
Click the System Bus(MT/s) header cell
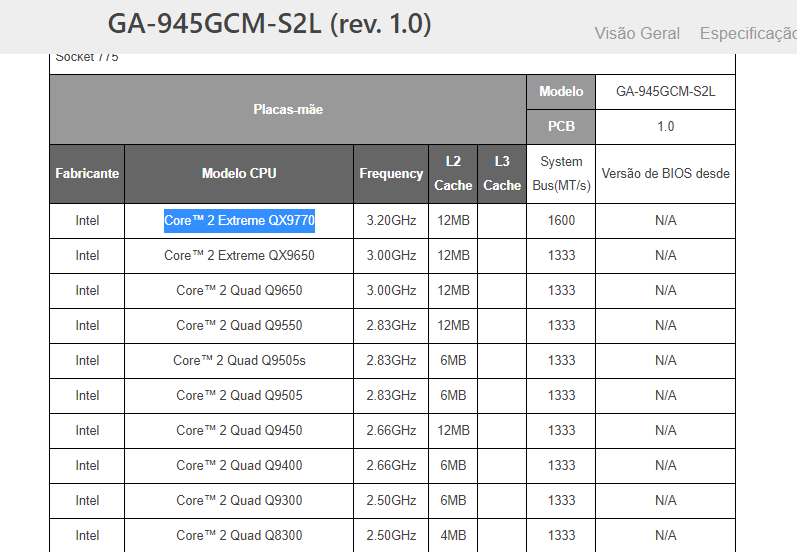(561, 174)
